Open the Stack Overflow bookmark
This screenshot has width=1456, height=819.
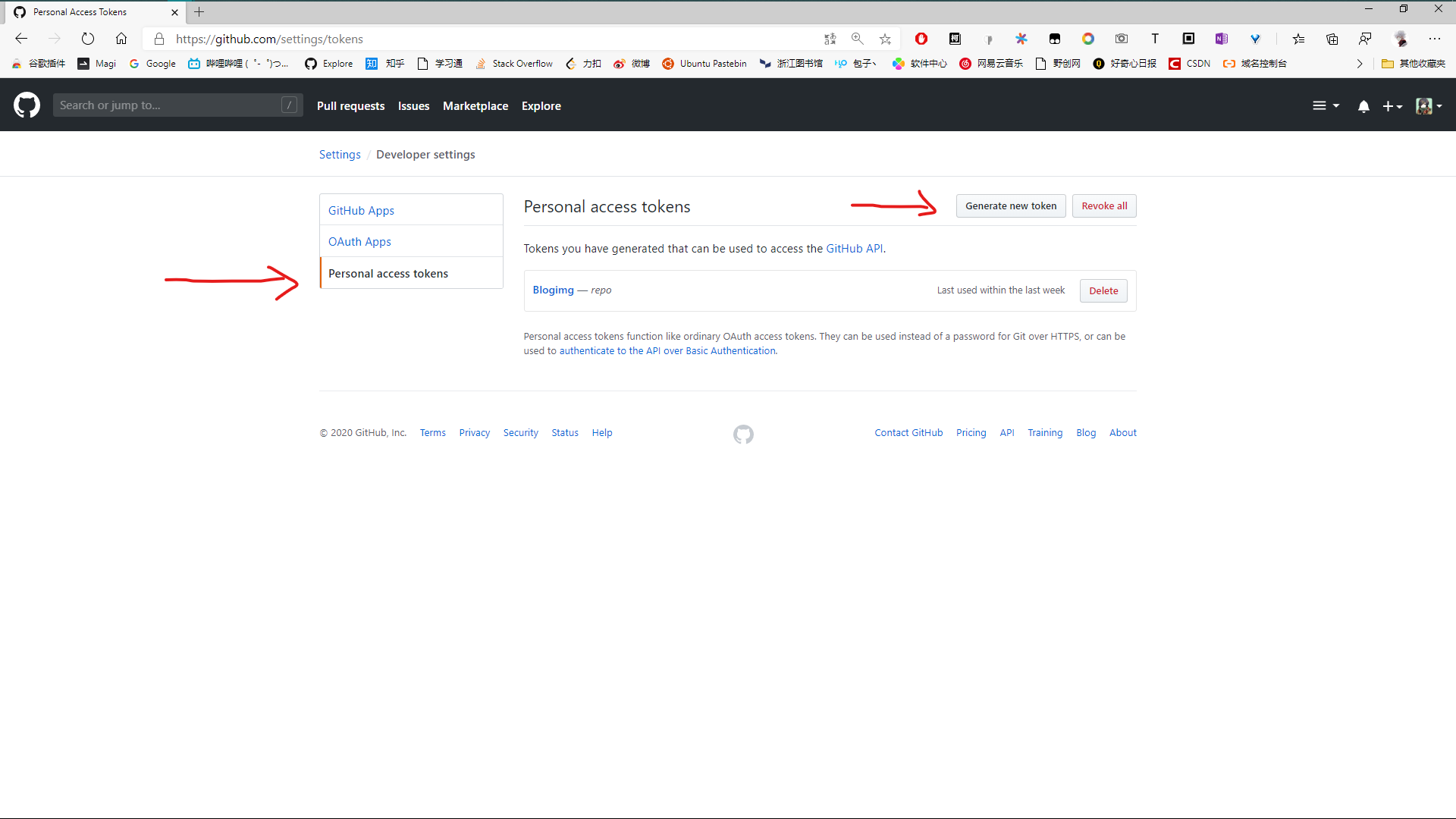[x=514, y=64]
